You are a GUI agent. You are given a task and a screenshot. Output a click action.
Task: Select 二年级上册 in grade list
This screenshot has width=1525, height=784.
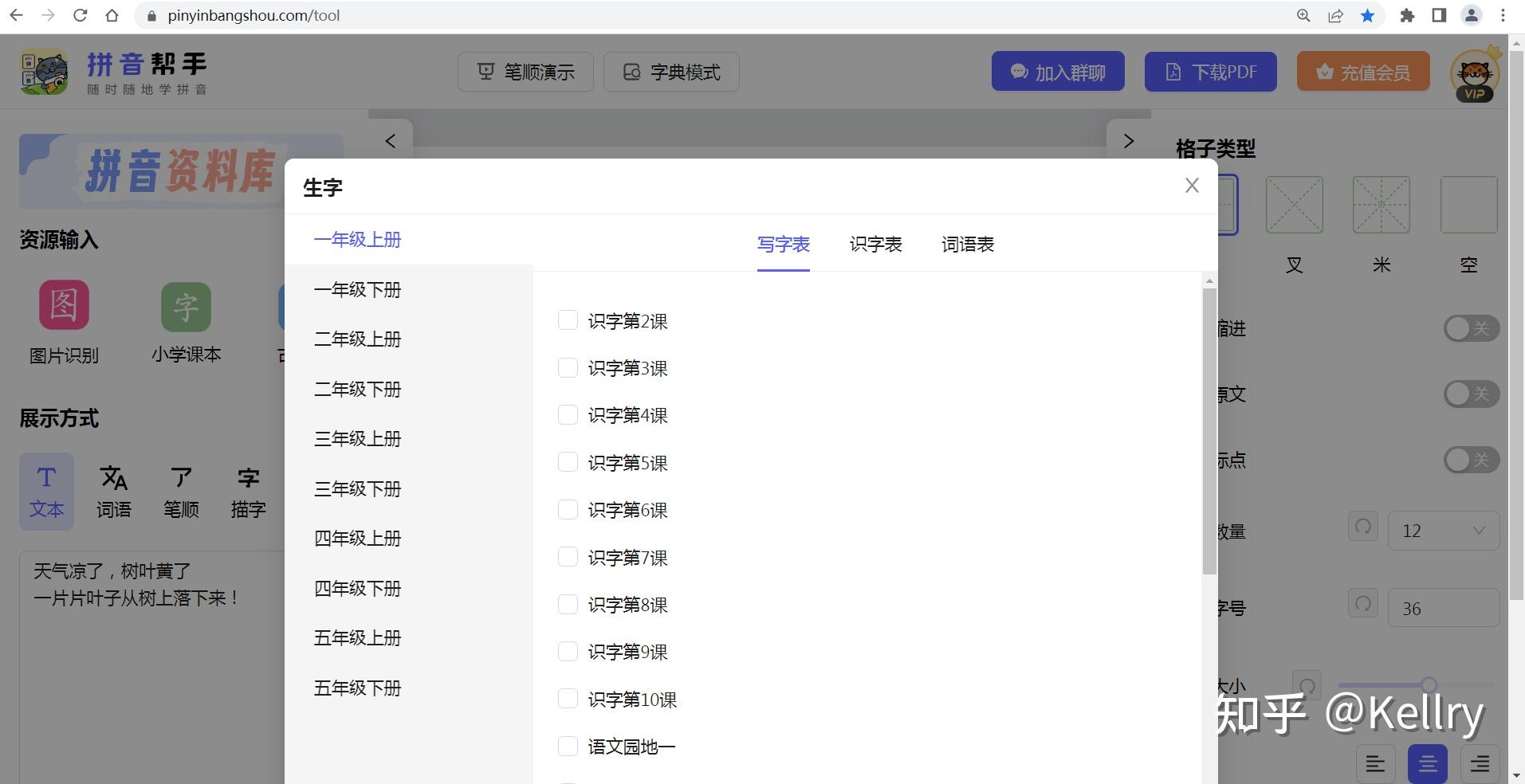pos(409,339)
